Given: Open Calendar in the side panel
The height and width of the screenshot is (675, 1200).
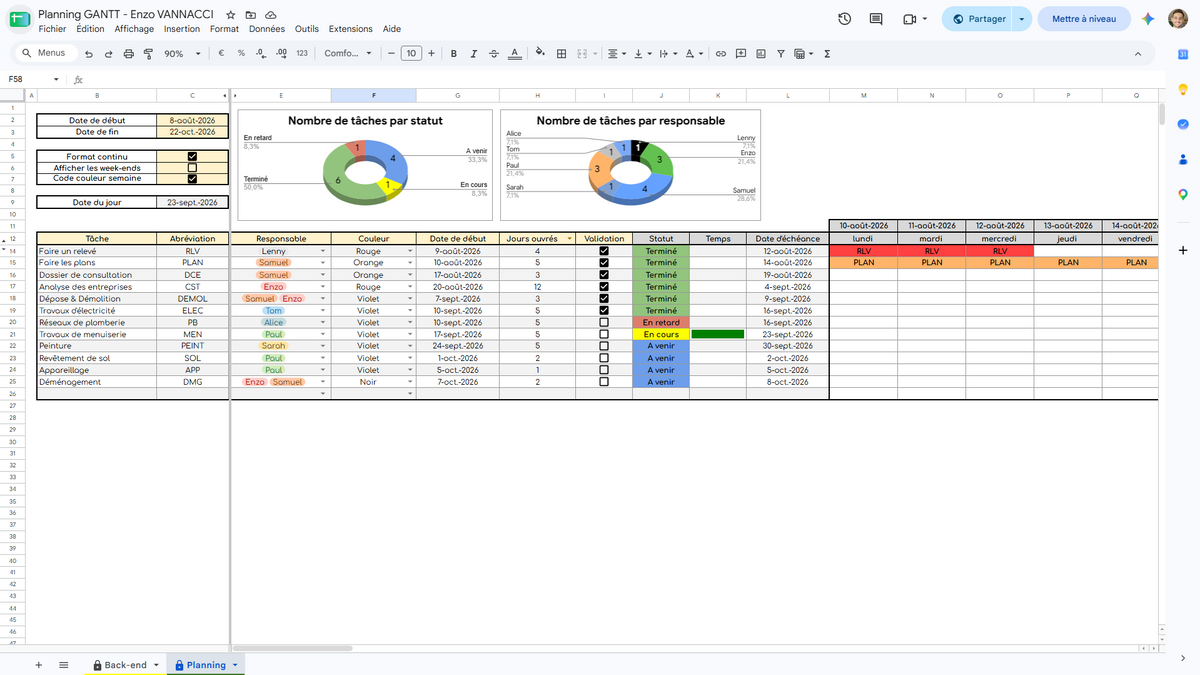Looking at the screenshot, I should (x=1182, y=54).
